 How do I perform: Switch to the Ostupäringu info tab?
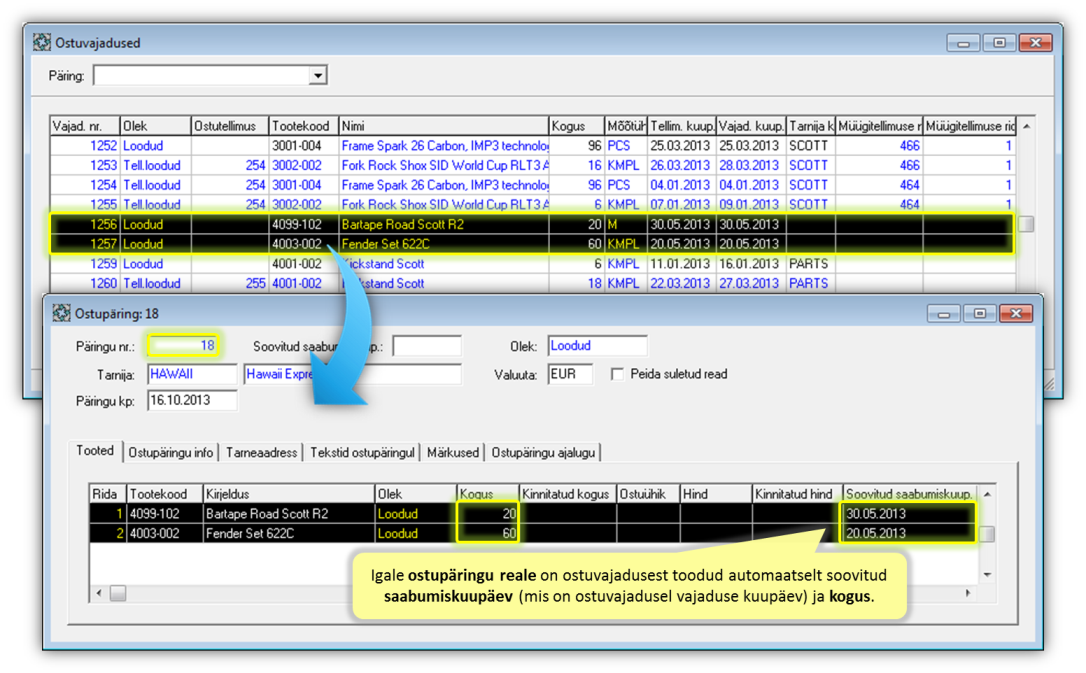(x=171, y=452)
